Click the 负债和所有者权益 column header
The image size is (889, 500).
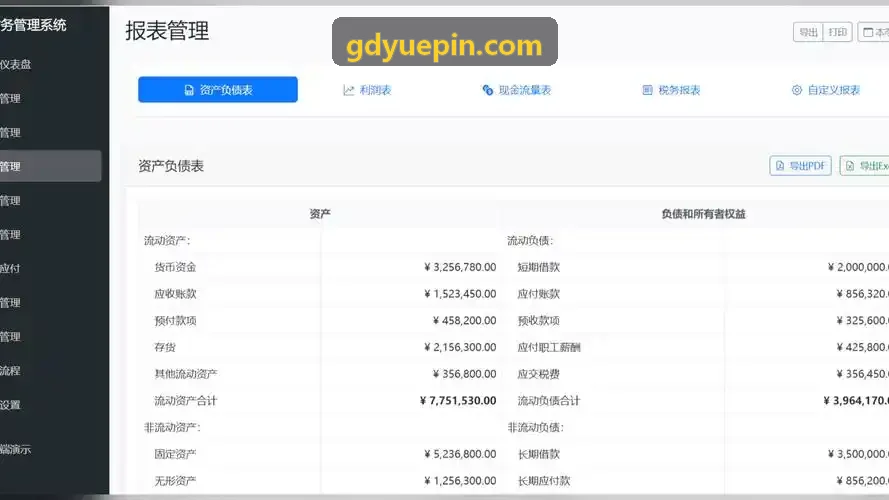(703, 214)
